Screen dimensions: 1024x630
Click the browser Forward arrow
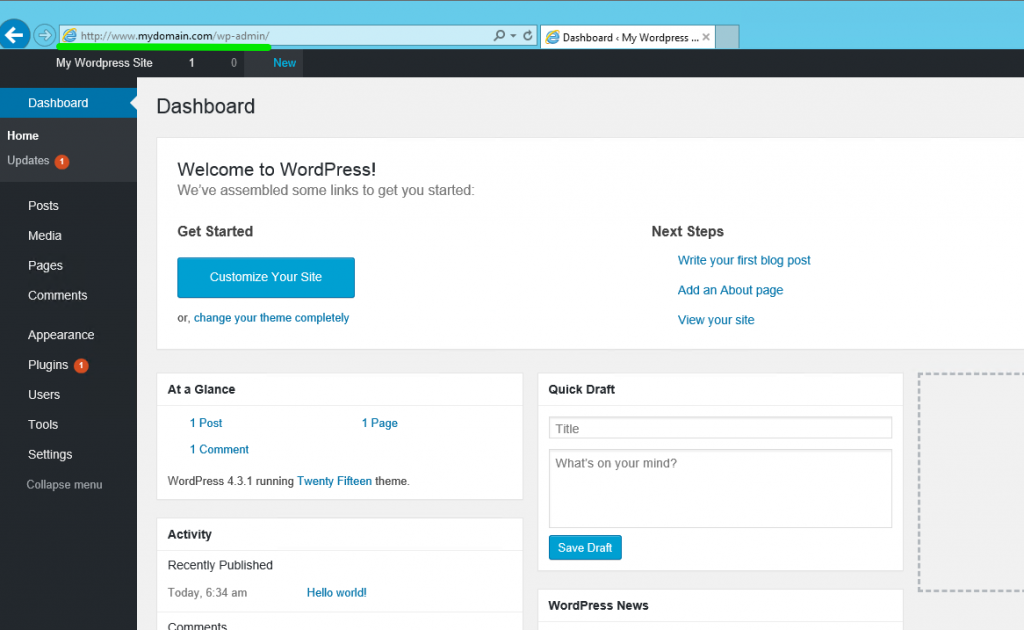[x=44, y=34]
